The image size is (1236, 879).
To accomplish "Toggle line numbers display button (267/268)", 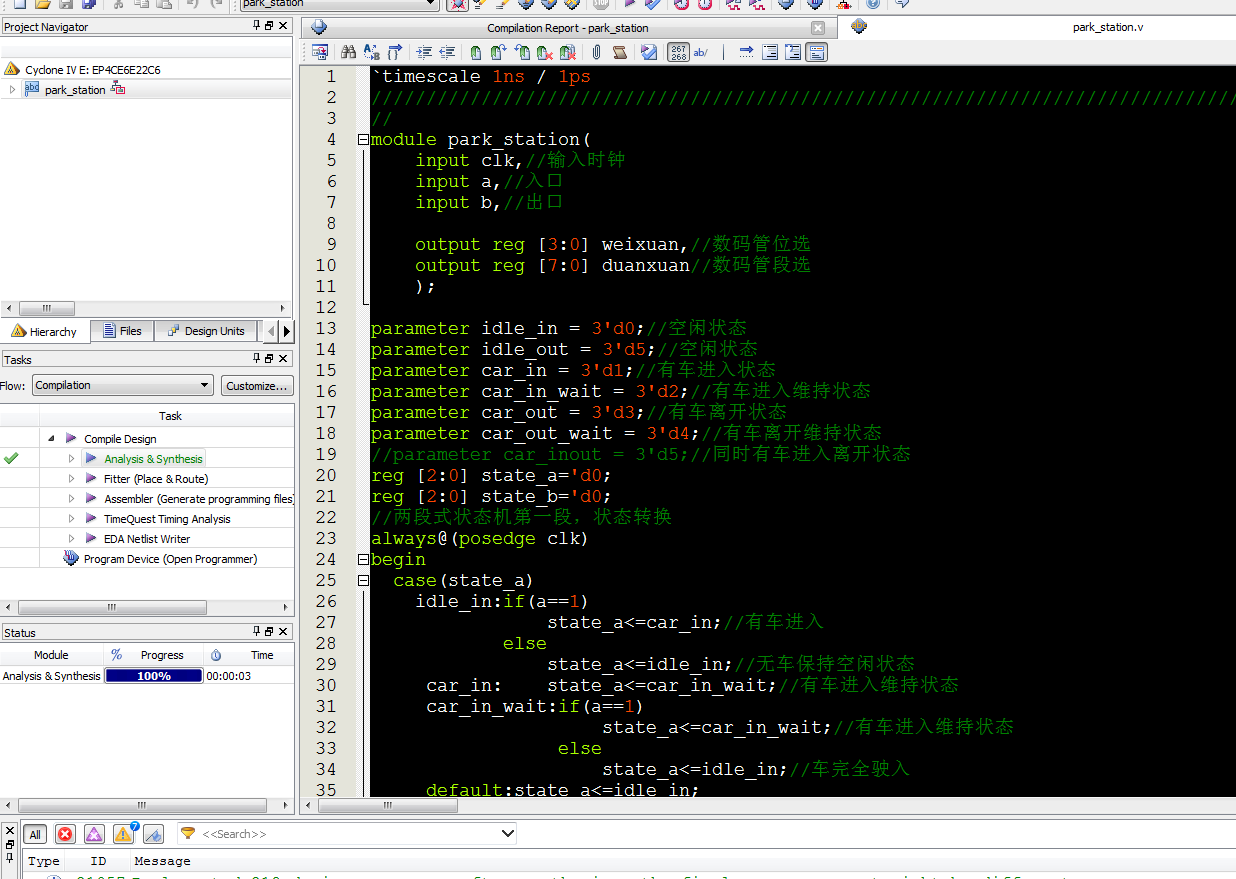I will click(678, 52).
